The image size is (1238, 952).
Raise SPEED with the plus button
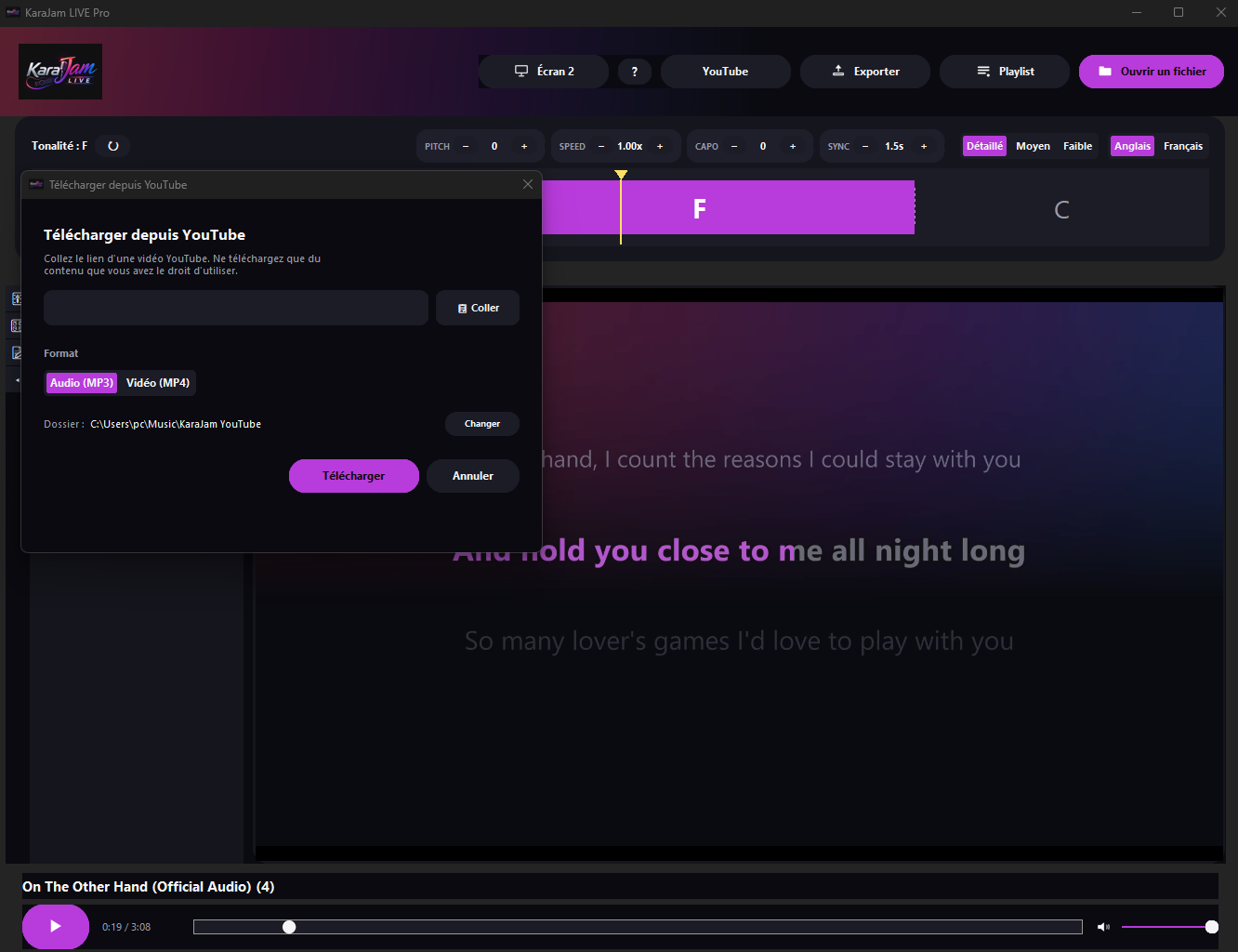pyautogui.click(x=661, y=146)
